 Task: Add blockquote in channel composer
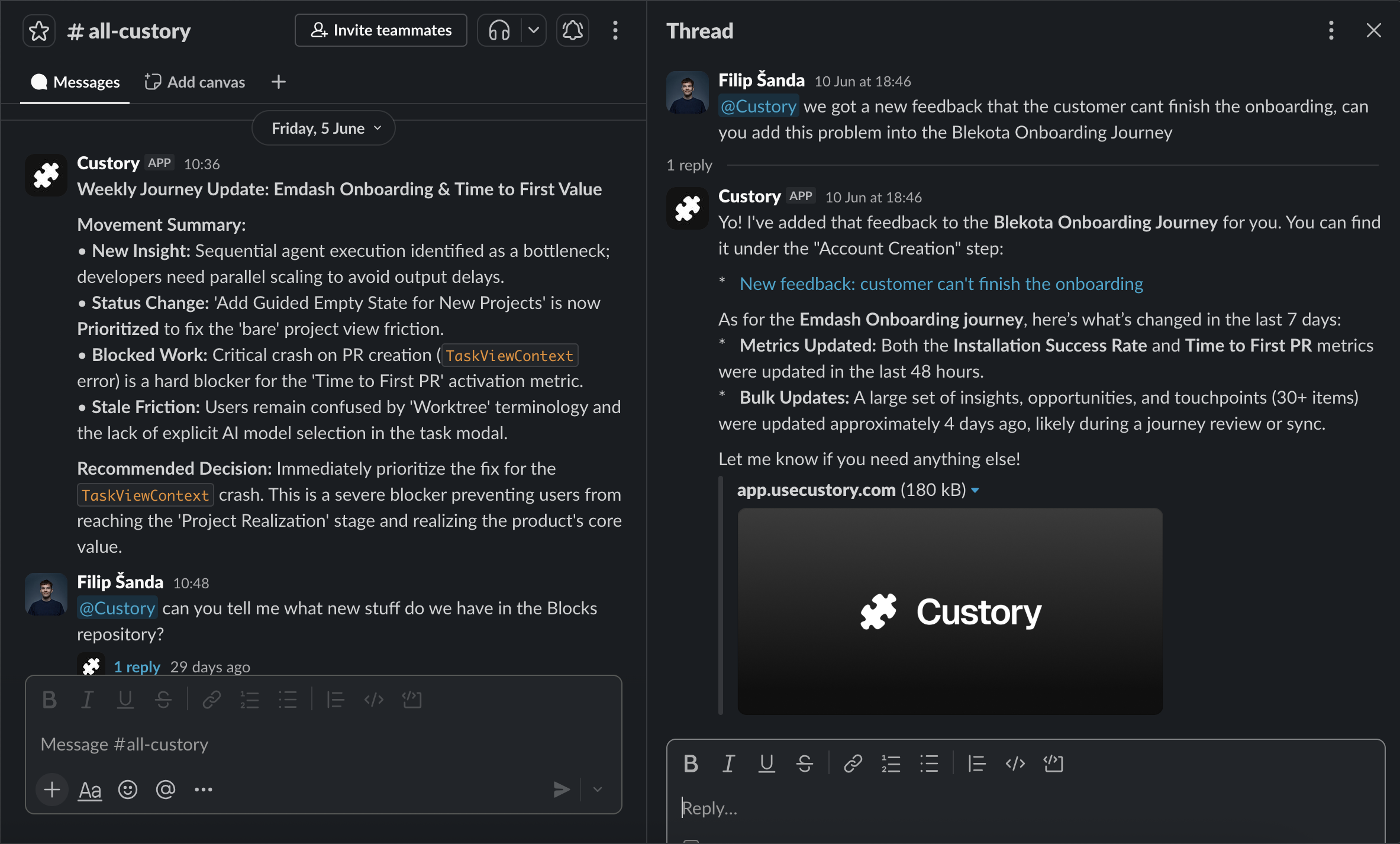pyautogui.click(x=336, y=700)
